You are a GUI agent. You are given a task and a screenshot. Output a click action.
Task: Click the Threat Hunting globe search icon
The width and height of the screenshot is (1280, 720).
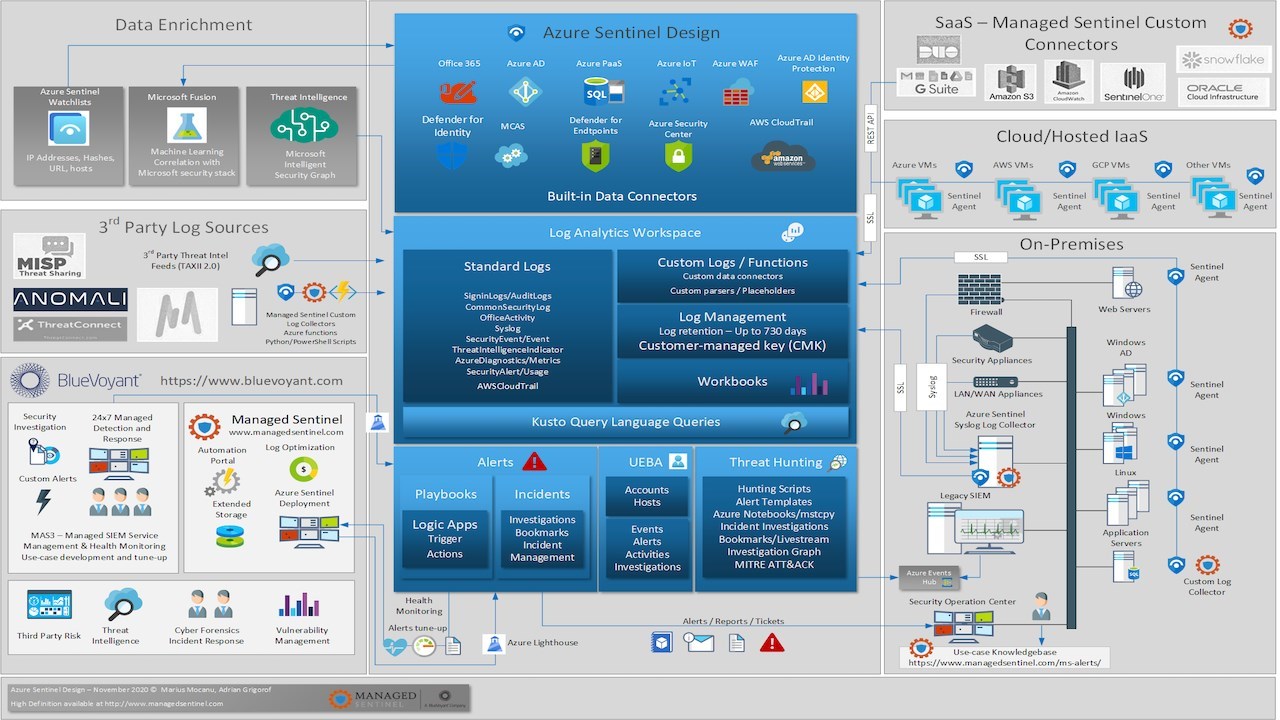[838, 461]
